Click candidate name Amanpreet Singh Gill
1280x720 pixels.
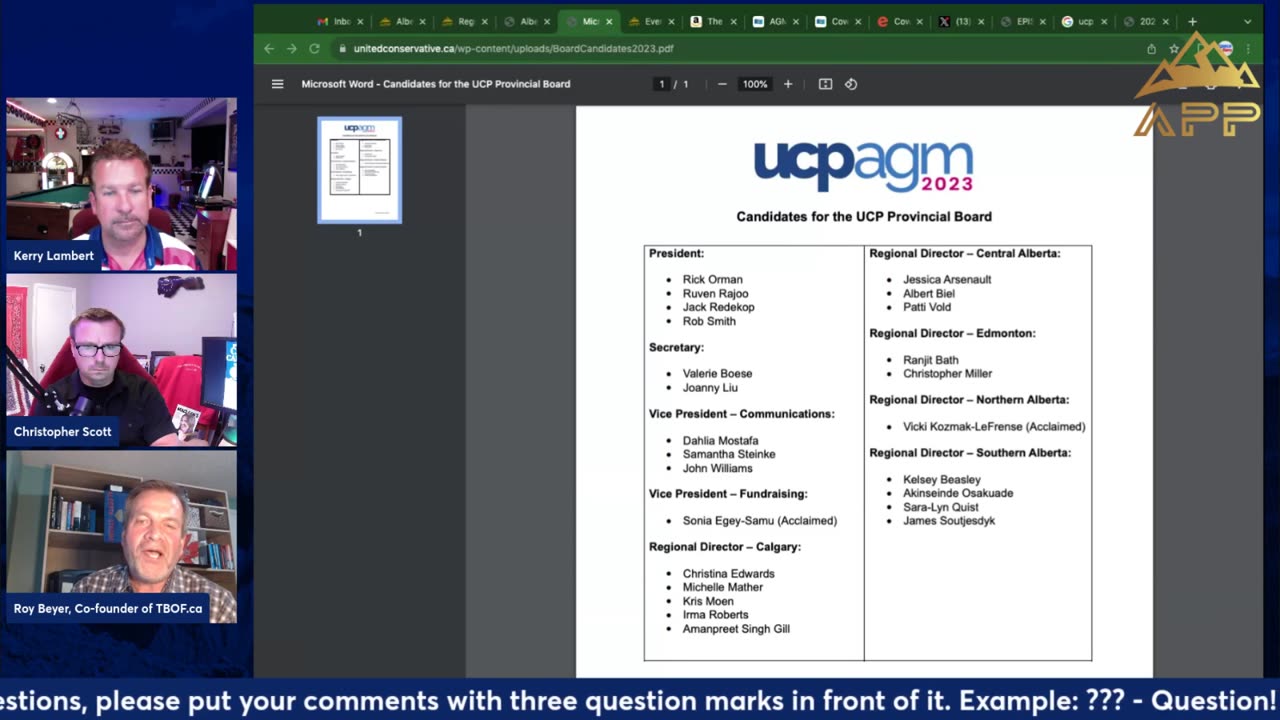736,629
